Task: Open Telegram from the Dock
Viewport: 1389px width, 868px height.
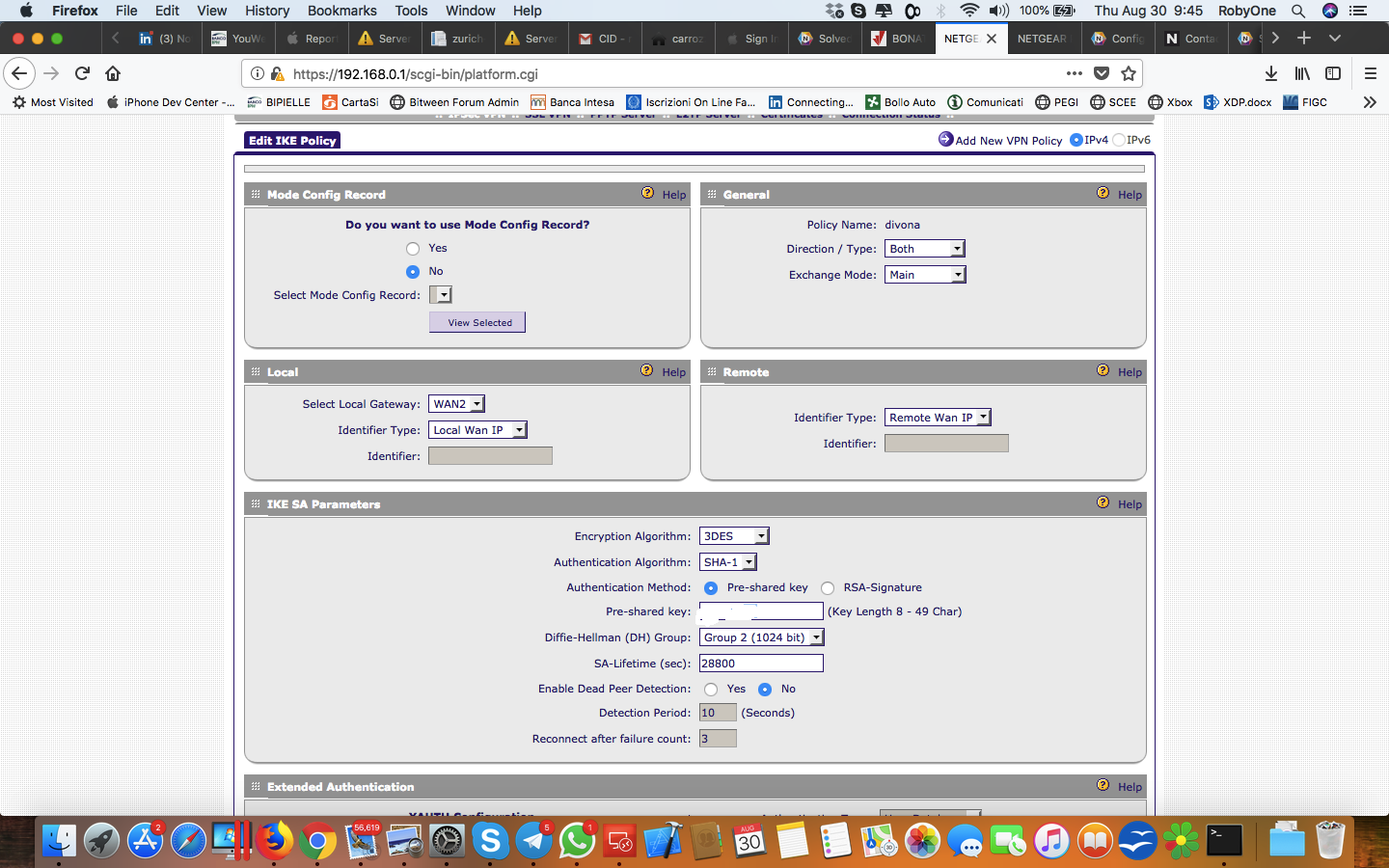Action: pos(533,841)
